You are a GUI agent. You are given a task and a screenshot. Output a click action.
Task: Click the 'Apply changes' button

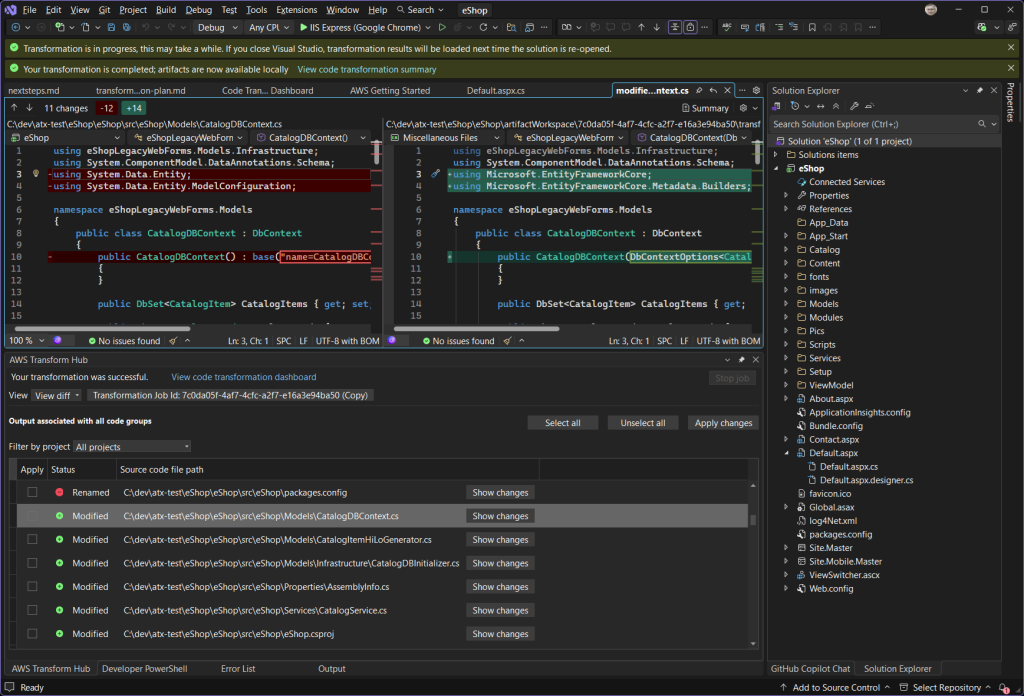[723, 422]
